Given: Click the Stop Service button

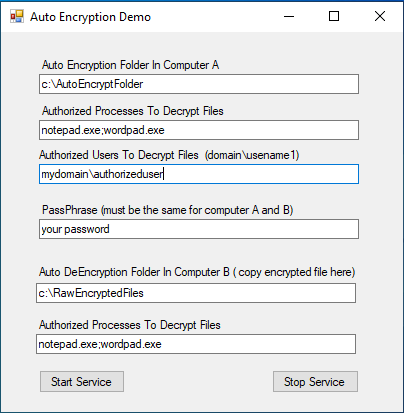Looking at the screenshot, I should [315, 382].
